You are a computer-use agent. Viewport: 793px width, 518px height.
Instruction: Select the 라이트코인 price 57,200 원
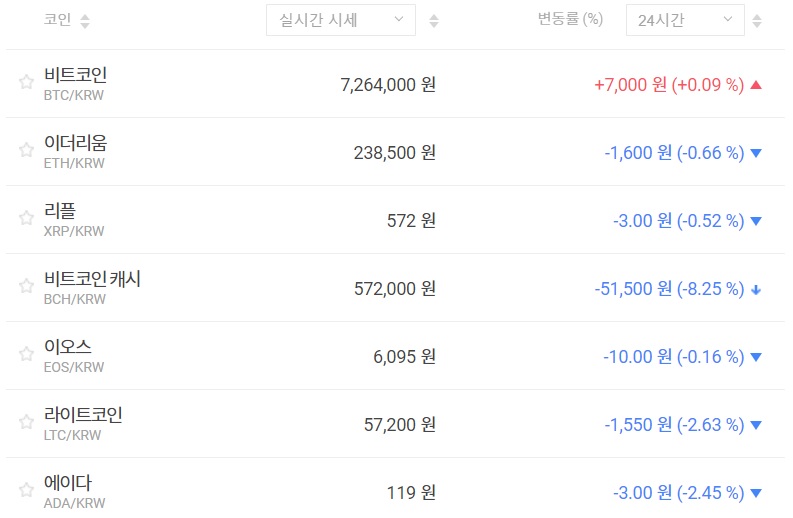pyautogui.click(x=398, y=425)
